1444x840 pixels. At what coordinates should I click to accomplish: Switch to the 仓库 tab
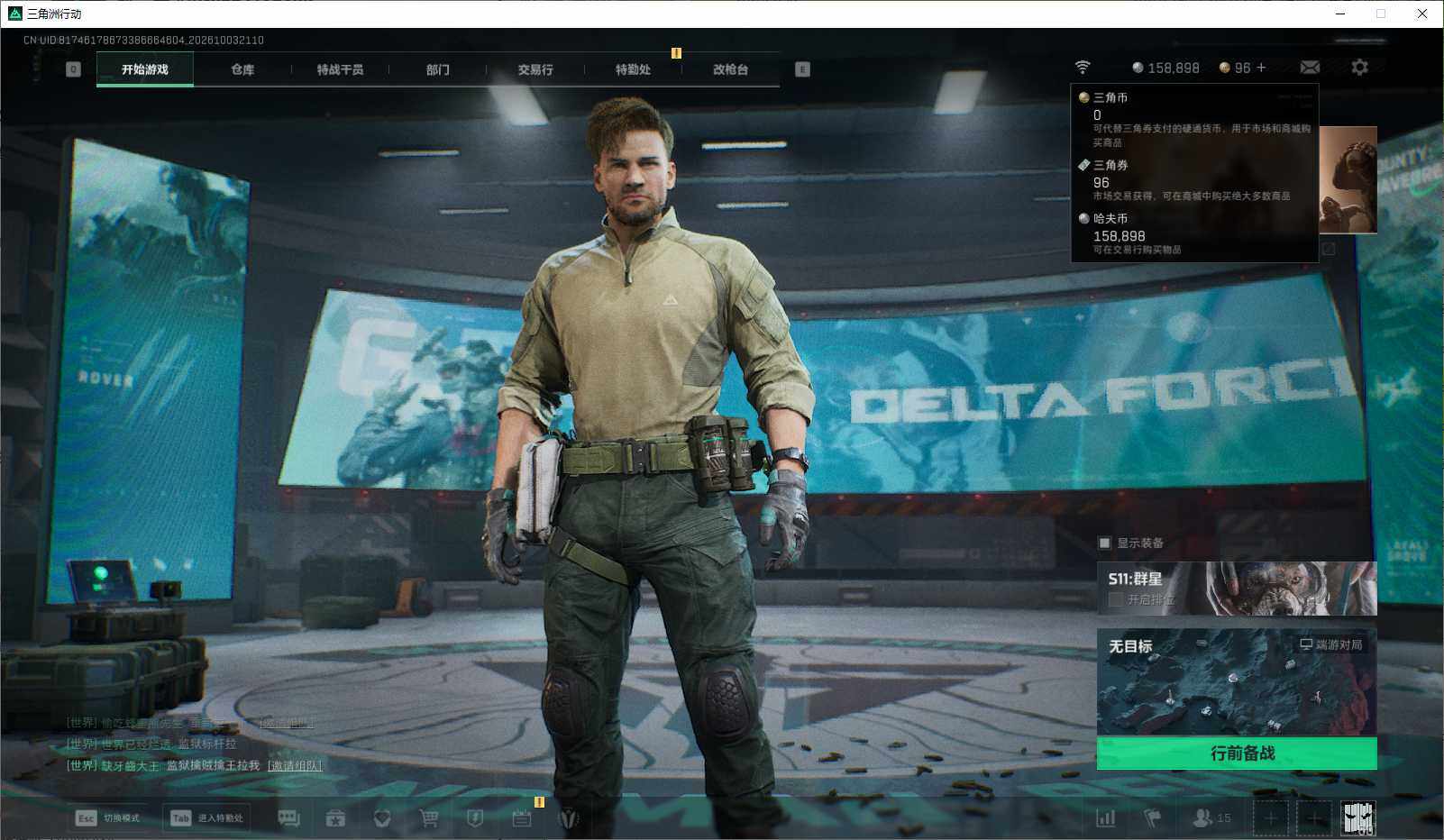[242, 69]
